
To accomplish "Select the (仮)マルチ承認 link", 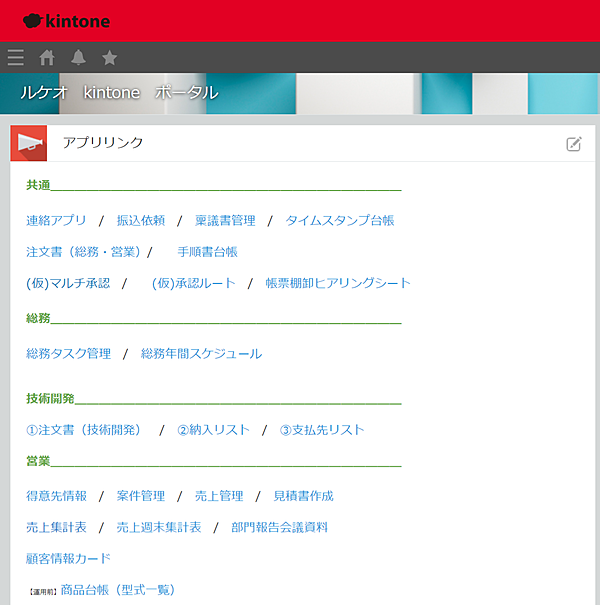I will coord(68,283).
